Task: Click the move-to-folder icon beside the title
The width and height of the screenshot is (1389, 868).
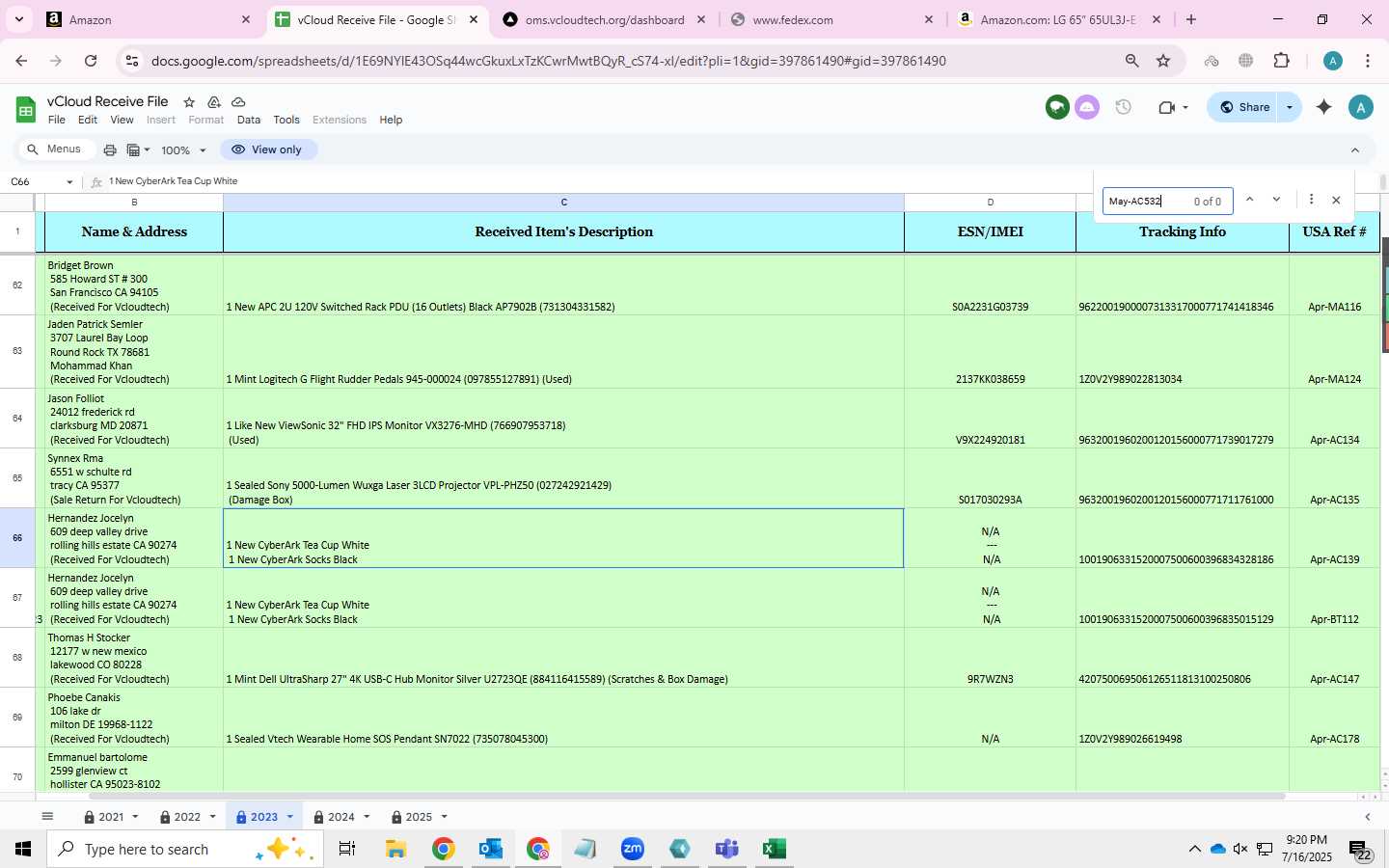Action: point(214,102)
